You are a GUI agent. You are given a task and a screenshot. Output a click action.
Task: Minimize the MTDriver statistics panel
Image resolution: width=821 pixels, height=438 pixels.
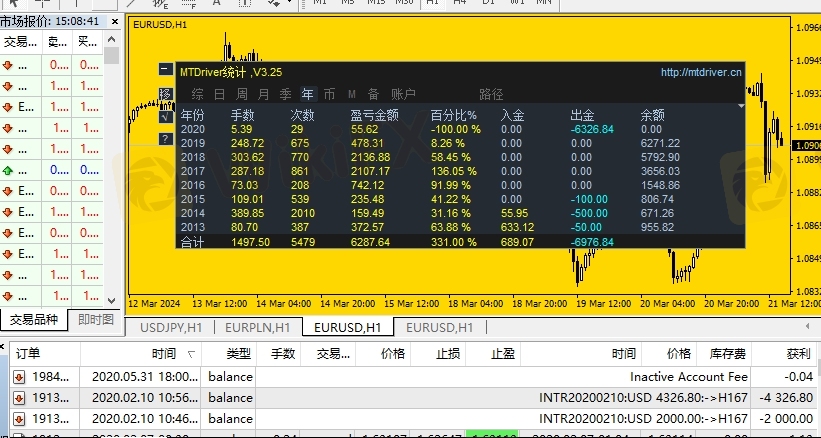pyautogui.click(x=165, y=69)
